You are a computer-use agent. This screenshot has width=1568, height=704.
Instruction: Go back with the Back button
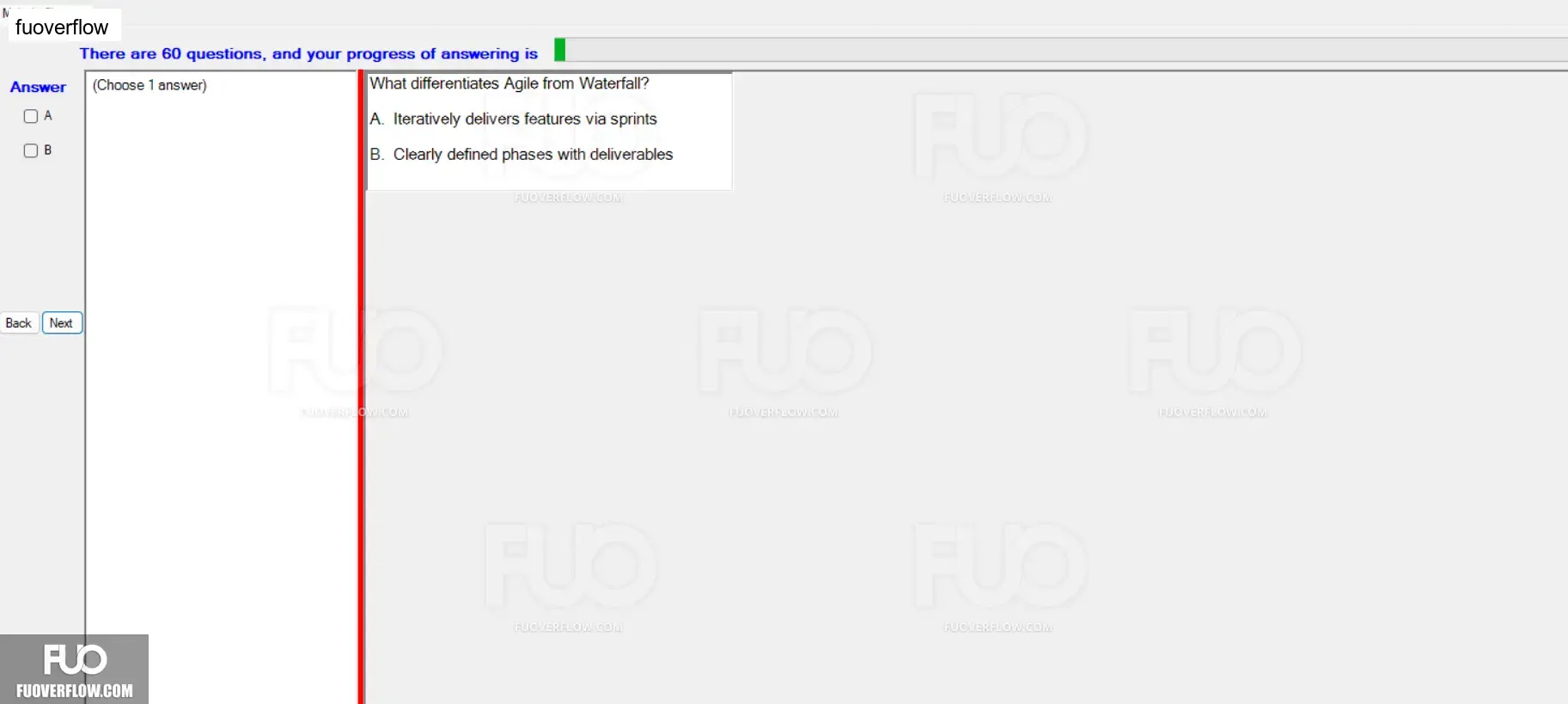(19, 323)
